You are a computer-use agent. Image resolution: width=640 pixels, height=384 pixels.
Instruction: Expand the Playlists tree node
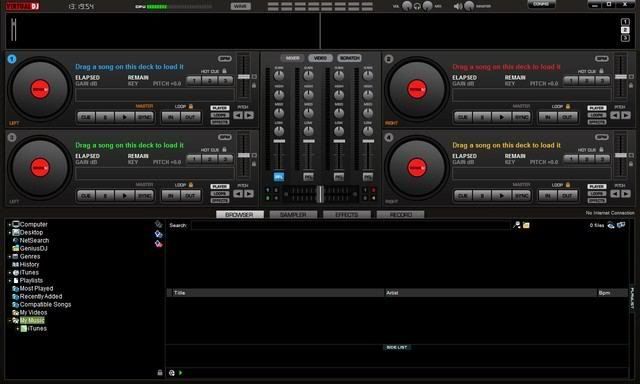click(x=9, y=281)
